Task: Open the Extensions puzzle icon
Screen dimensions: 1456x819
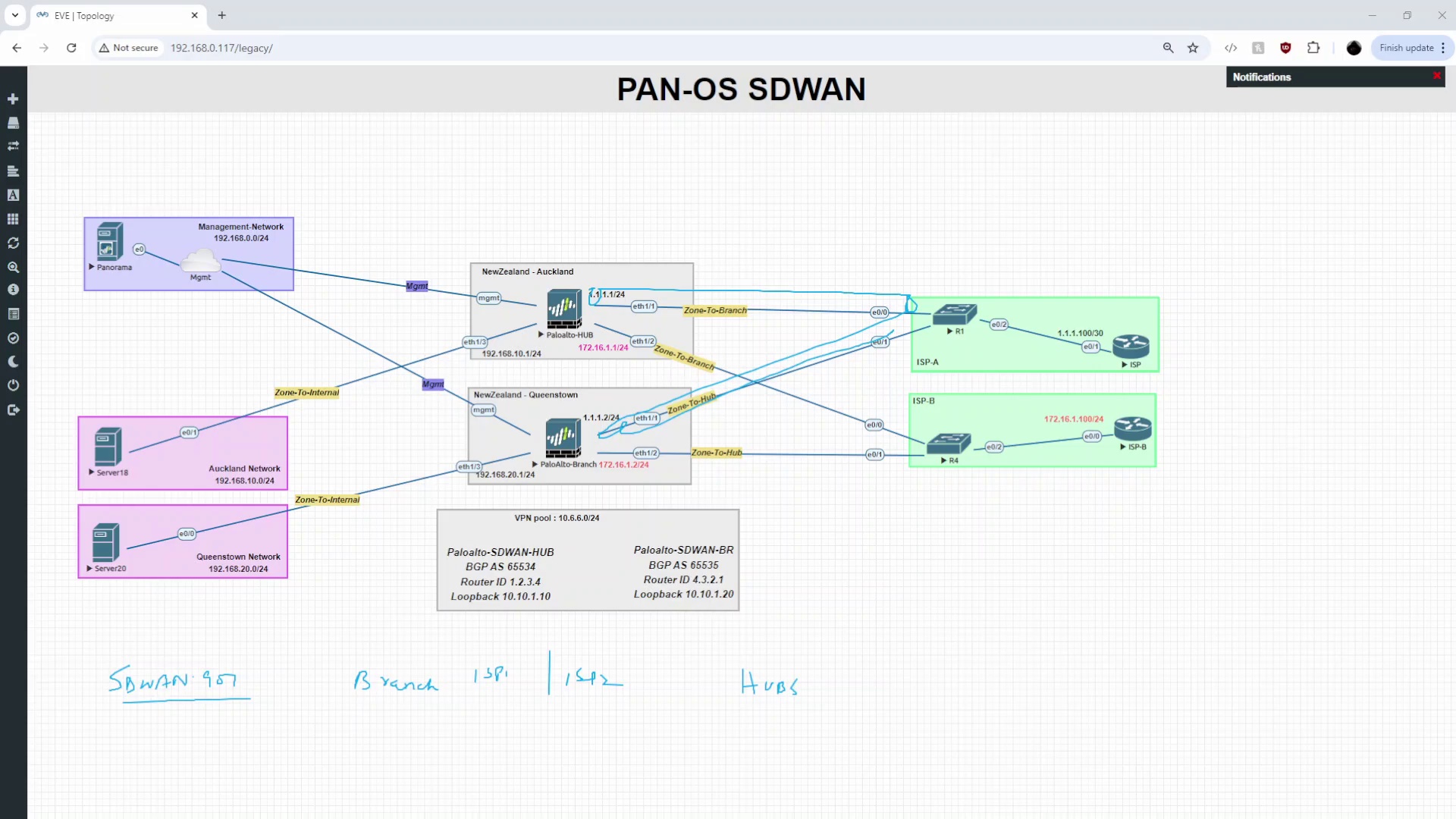Action: click(x=1313, y=48)
